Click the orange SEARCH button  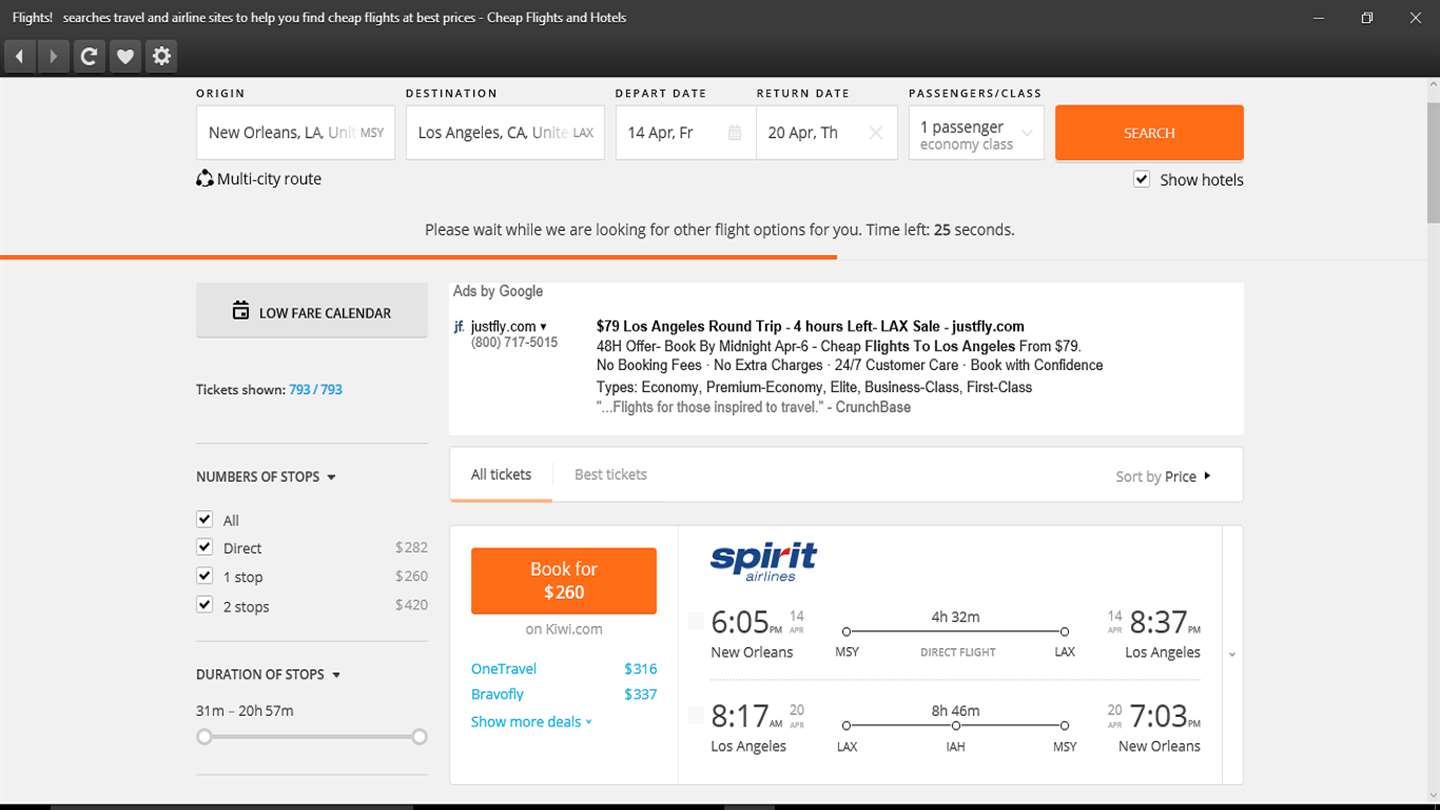tap(1149, 132)
